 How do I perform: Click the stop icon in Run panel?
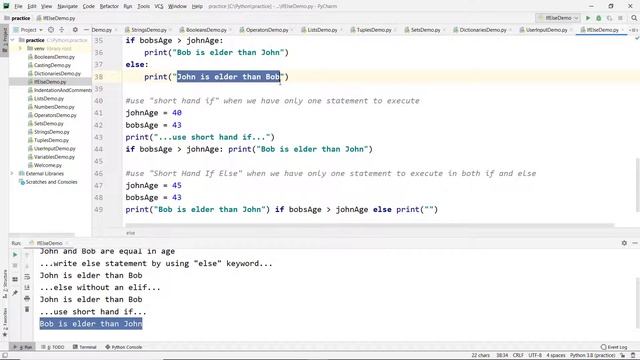pyautogui.click(x=15, y=266)
